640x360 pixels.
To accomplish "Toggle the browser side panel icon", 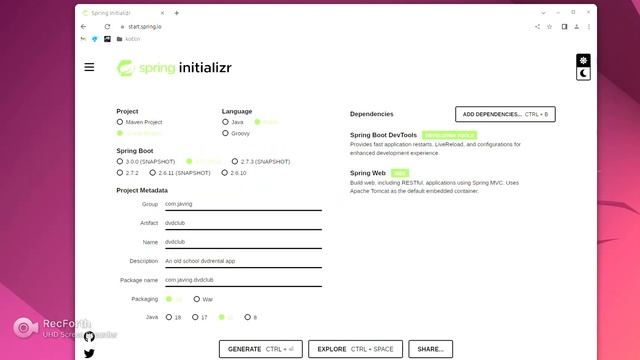I will pyautogui.click(x=564, y=27).
